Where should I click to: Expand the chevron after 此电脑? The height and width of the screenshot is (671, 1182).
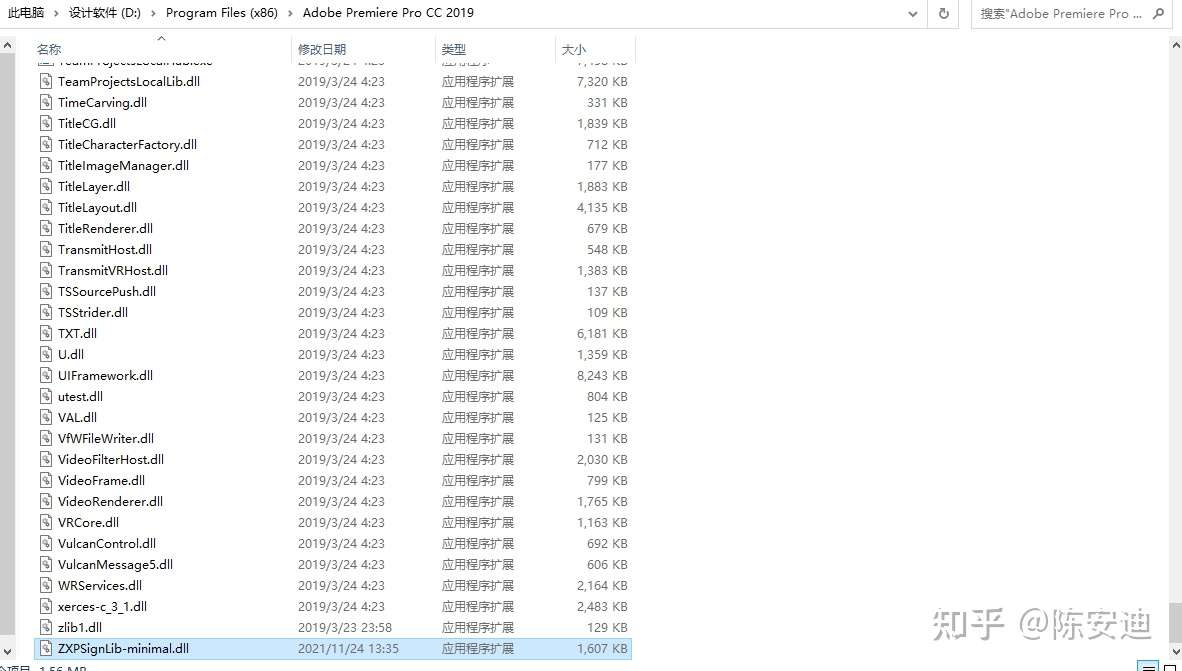57,14
